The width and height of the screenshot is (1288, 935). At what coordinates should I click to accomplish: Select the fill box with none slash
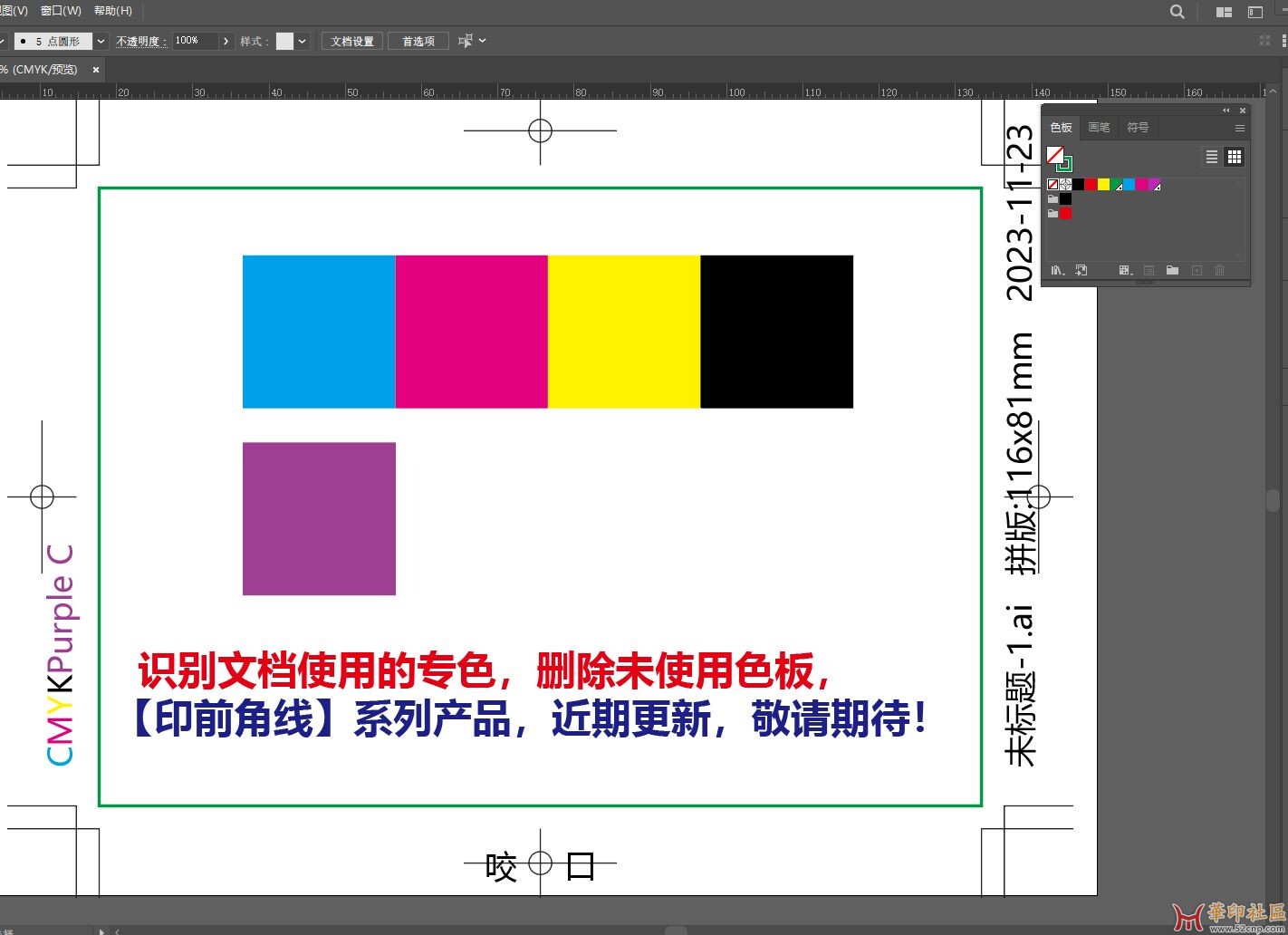click(1055, 155)
